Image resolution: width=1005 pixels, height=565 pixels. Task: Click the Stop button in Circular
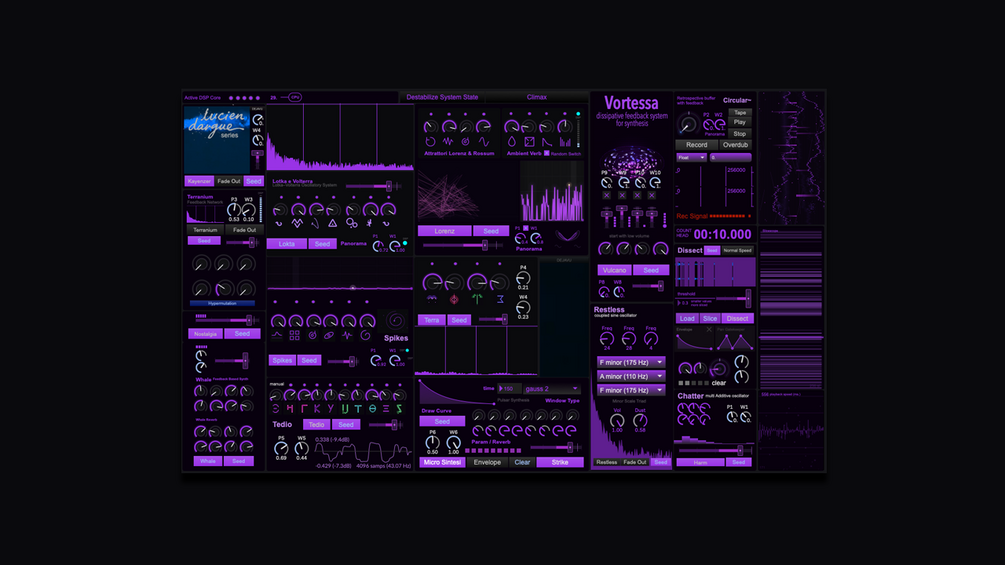(740, 134)
